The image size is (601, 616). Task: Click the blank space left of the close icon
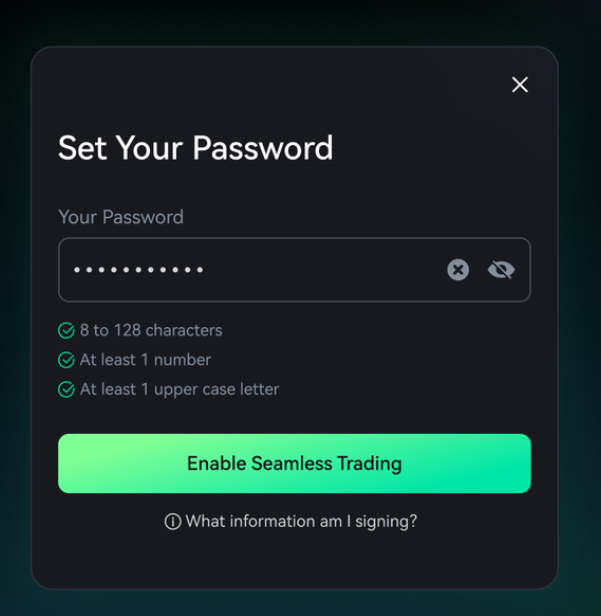(300, 85)
